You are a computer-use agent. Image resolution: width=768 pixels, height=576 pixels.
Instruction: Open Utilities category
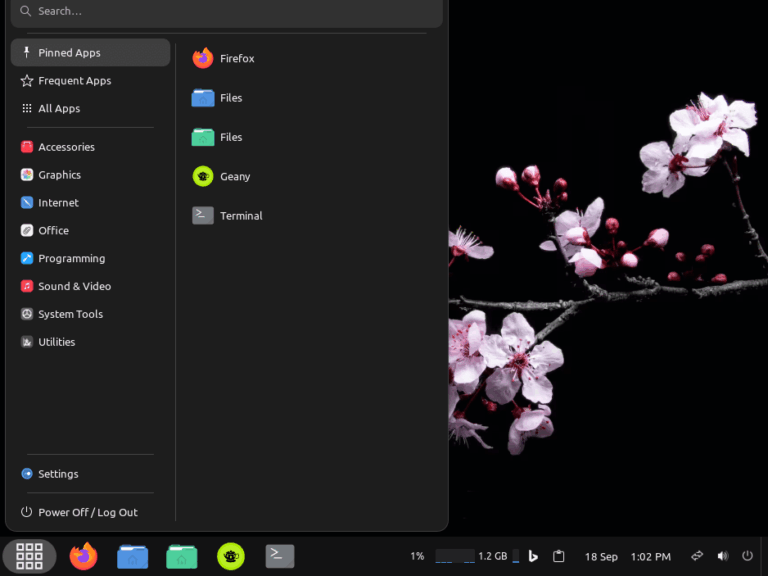pyautogui.click(x=91, y=342)
